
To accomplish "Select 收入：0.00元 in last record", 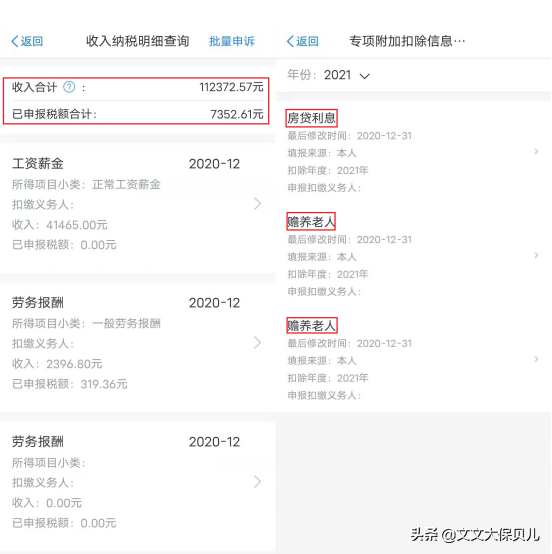I will coord(47,503).
